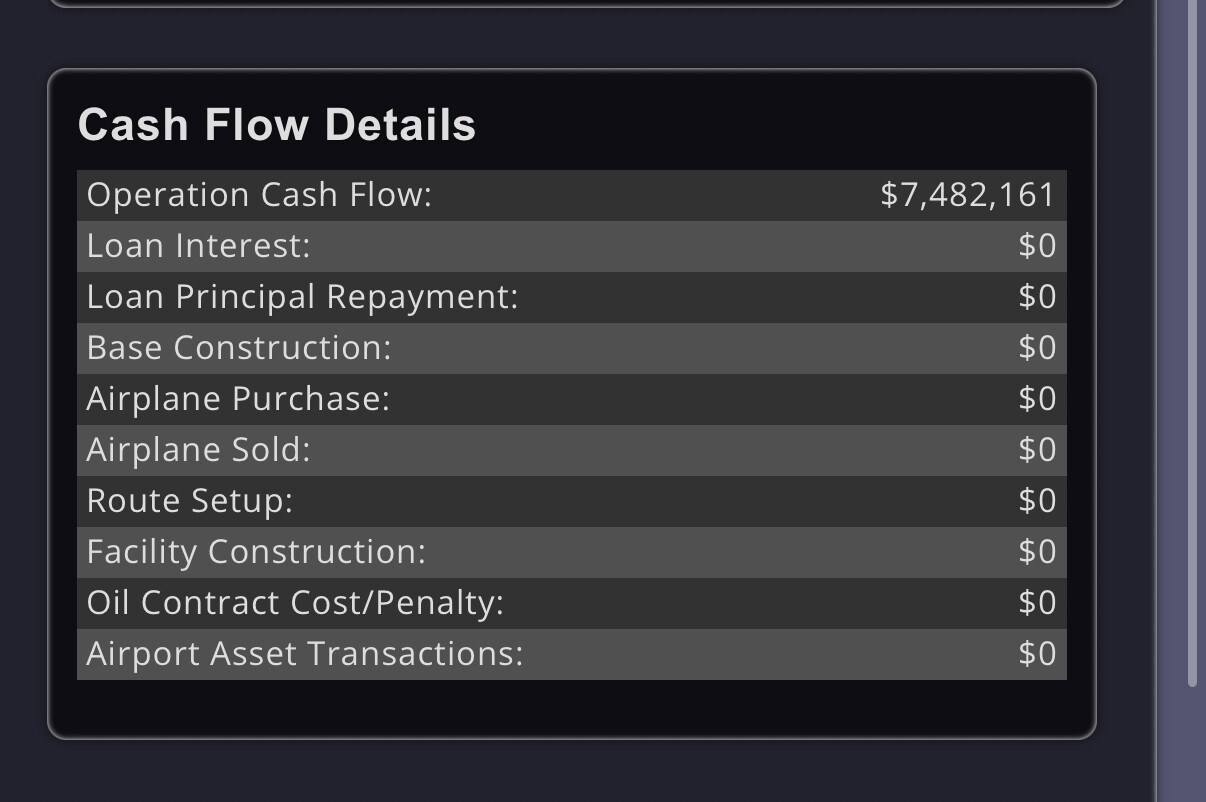Screen dimensions: 1206x802
Task: Select the Oil Contract Cost/Penalty label
Action: coord(295,603)
